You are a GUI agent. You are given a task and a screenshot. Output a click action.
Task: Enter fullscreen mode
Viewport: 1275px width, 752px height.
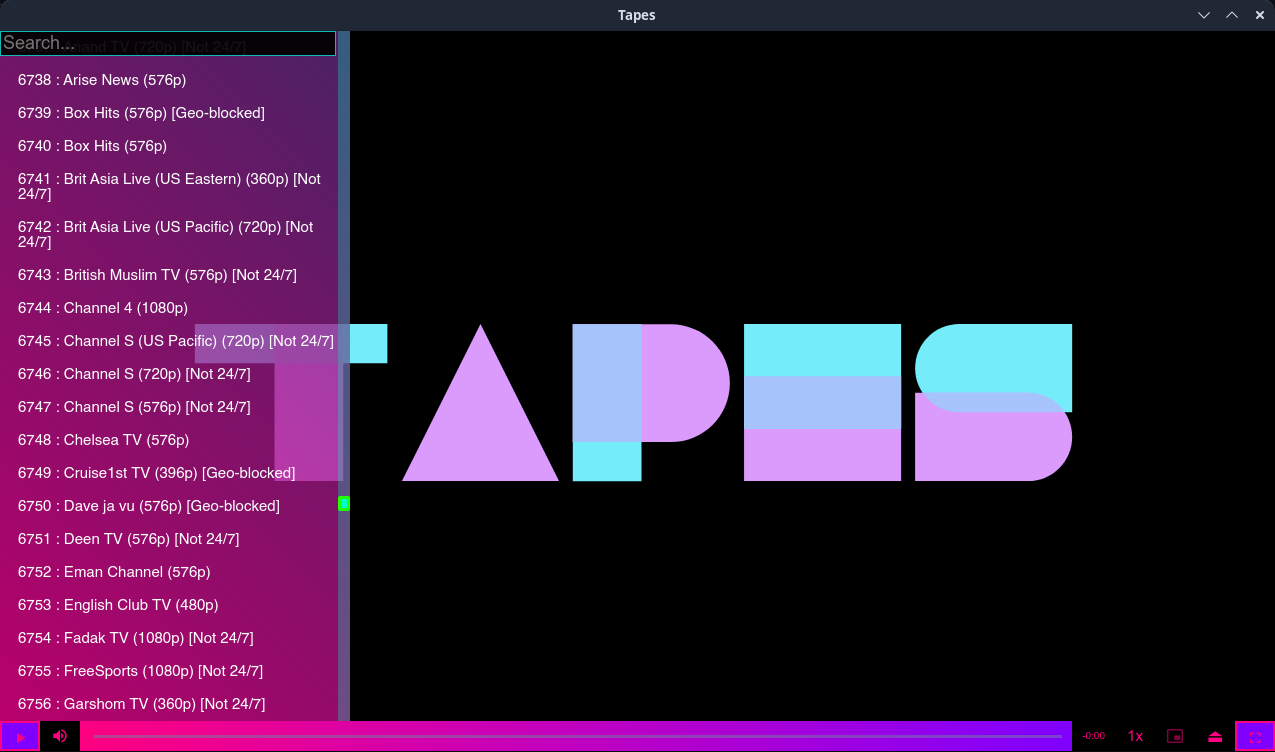coord(1255,736)
